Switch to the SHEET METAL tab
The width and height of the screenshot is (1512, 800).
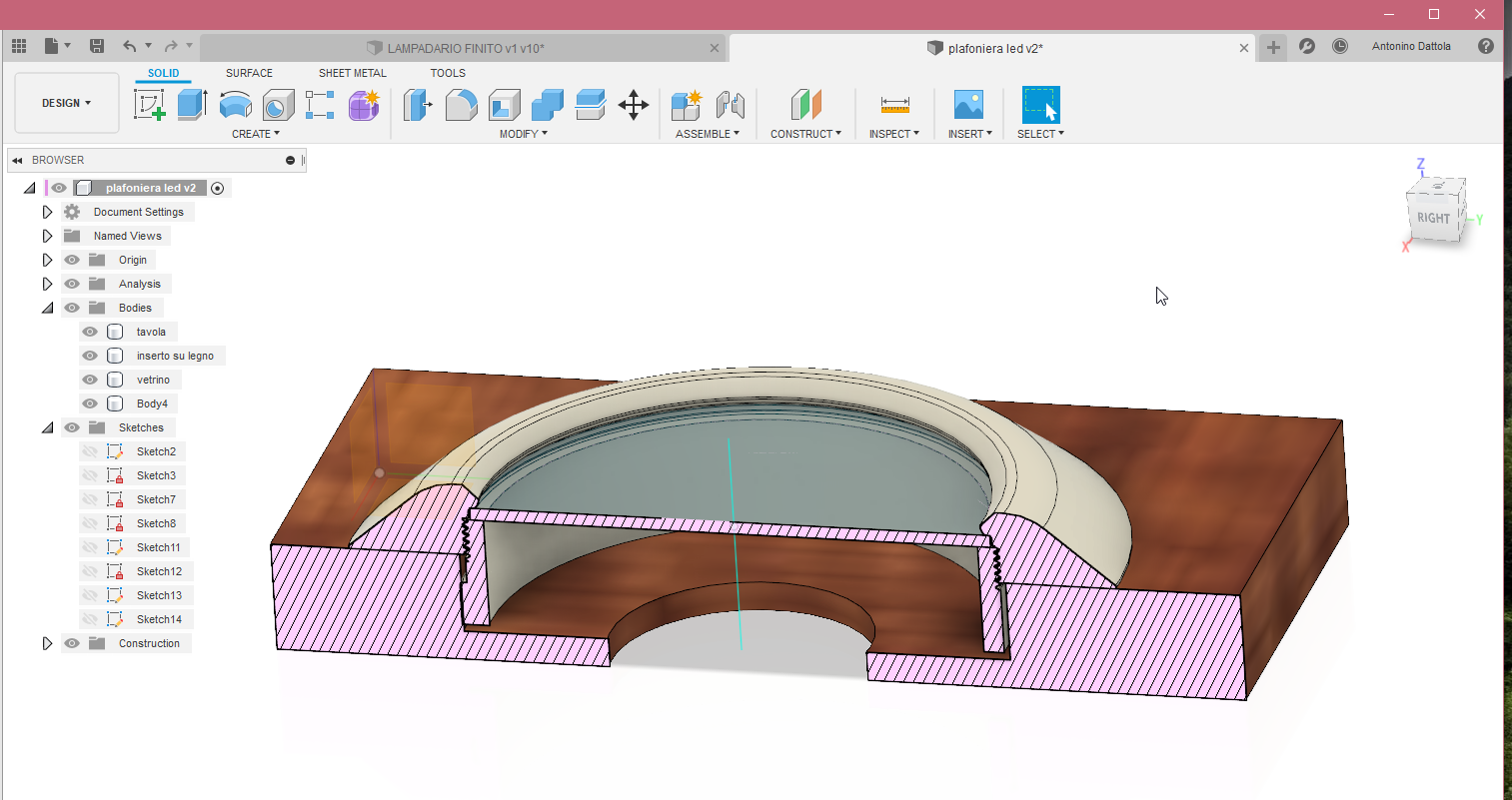[353, 73]
